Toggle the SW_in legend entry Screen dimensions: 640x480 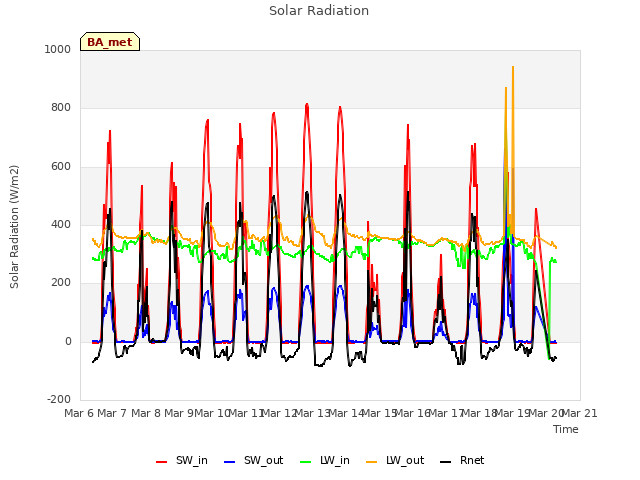pyautogui.click(x=182, y=461)
